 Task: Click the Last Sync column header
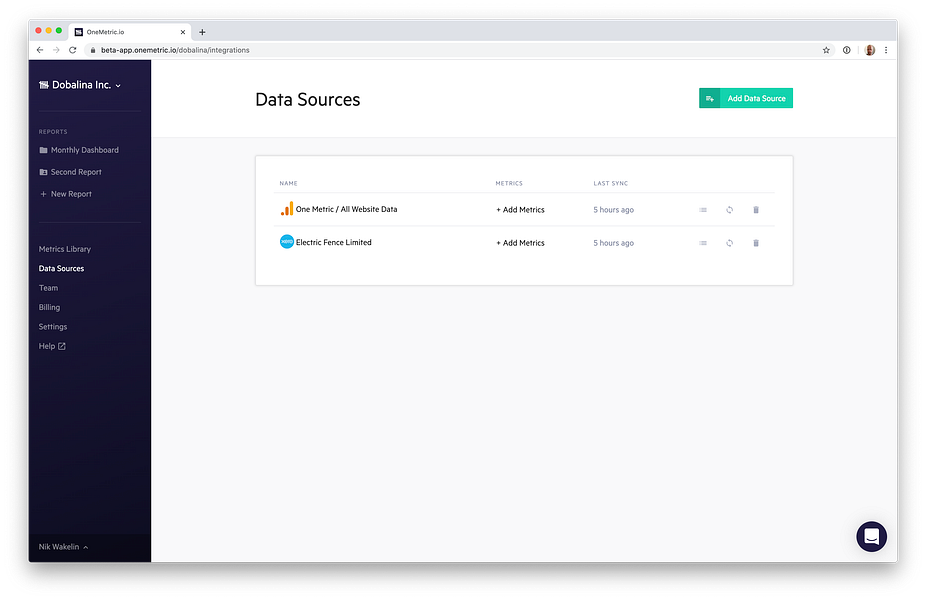coord(611,183)
